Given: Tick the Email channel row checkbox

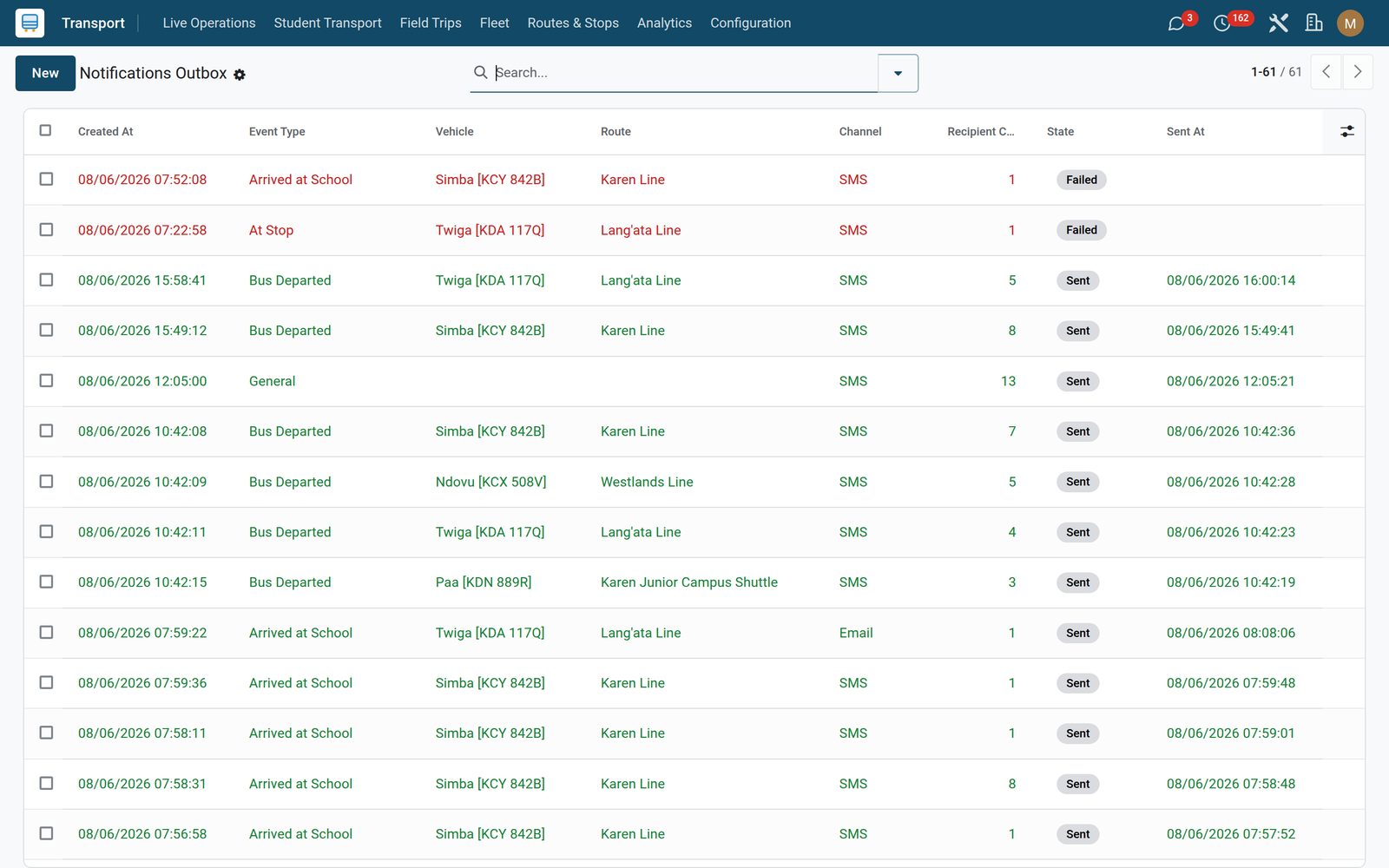Looking at the screenshot, I should pos(46,632).
